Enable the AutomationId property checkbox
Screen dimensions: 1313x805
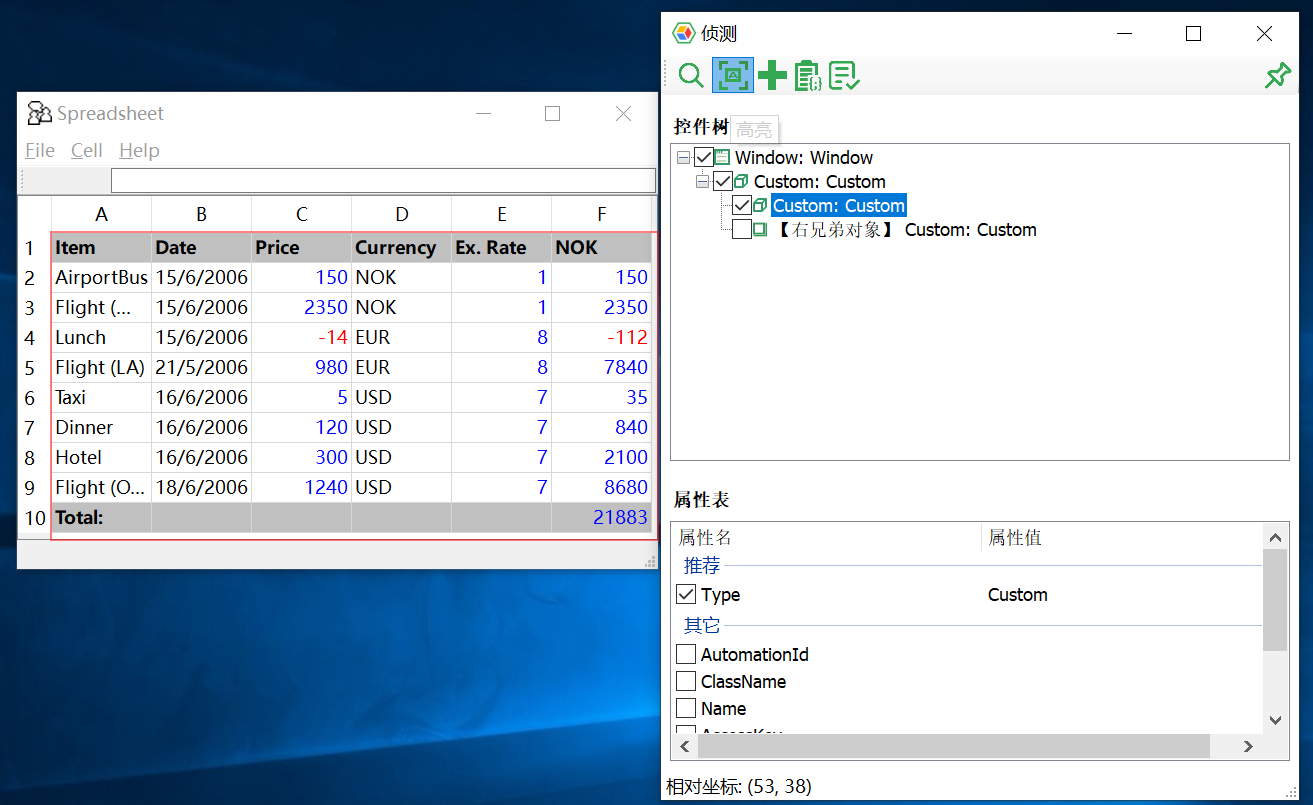686,655
